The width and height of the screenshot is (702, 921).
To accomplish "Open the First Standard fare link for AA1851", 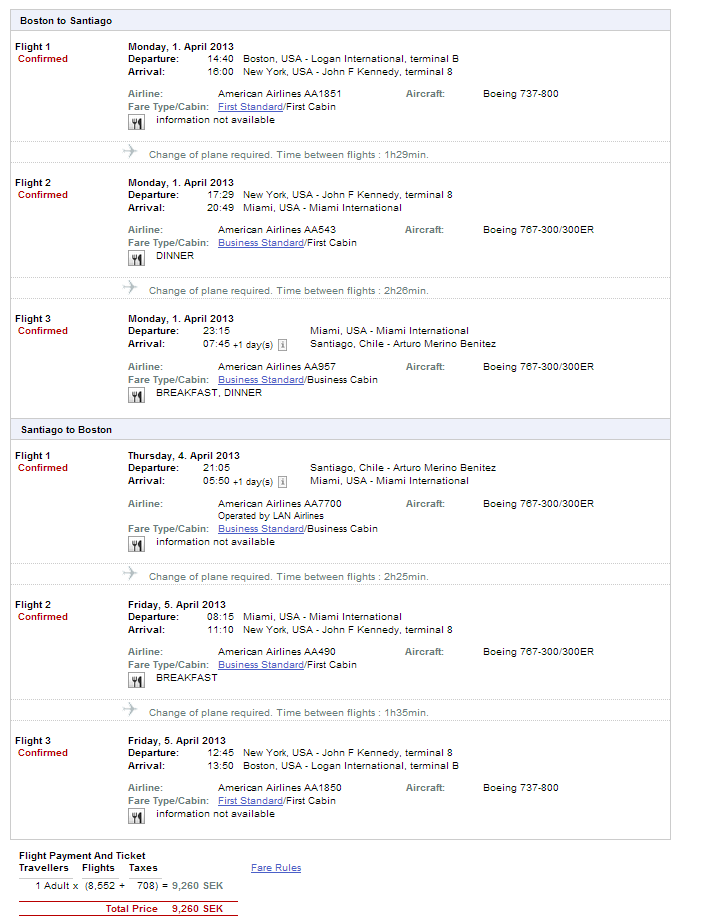I will (x=250, y=107).
